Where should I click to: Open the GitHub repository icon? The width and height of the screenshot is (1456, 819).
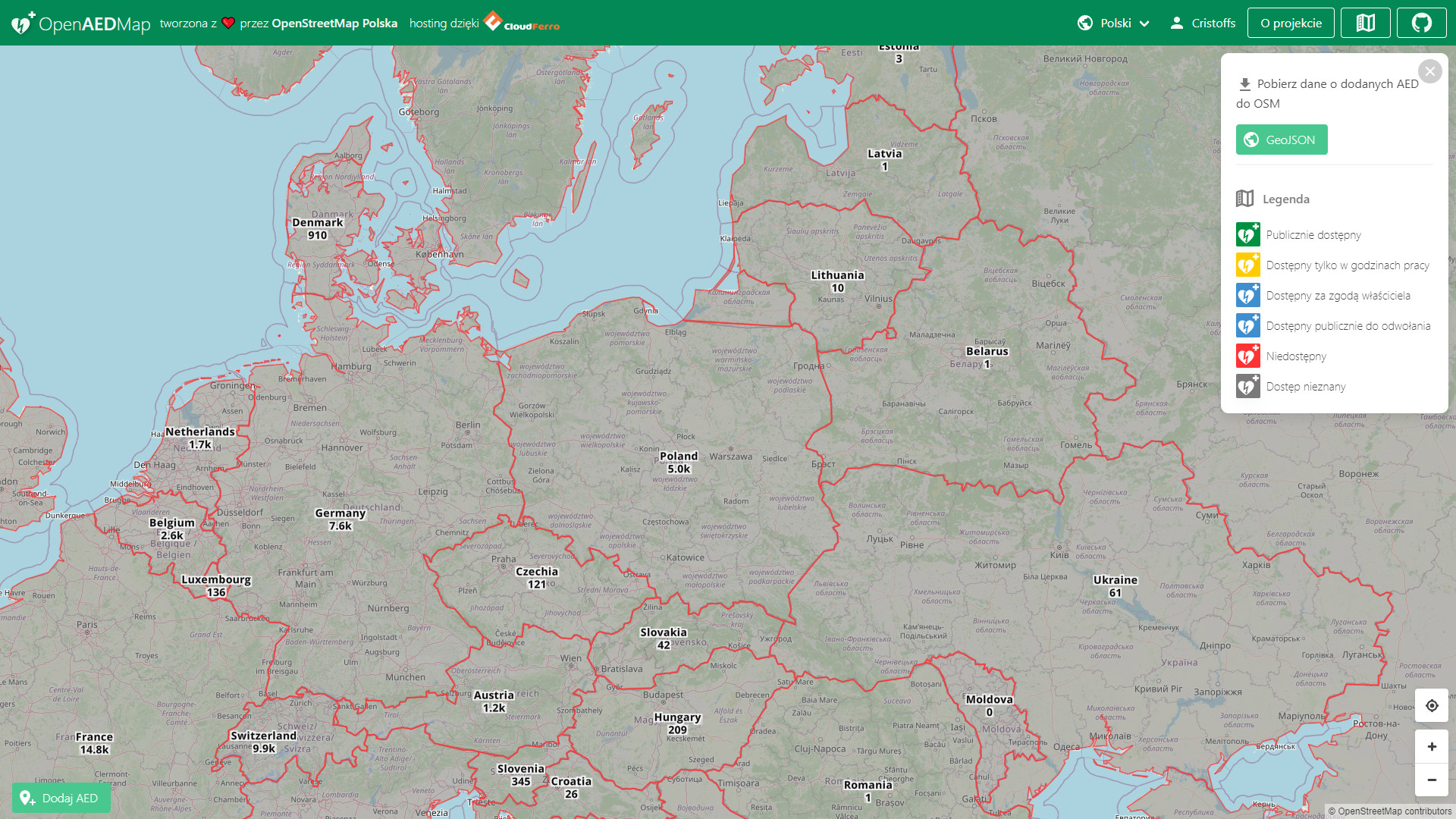coord(1421,22)
